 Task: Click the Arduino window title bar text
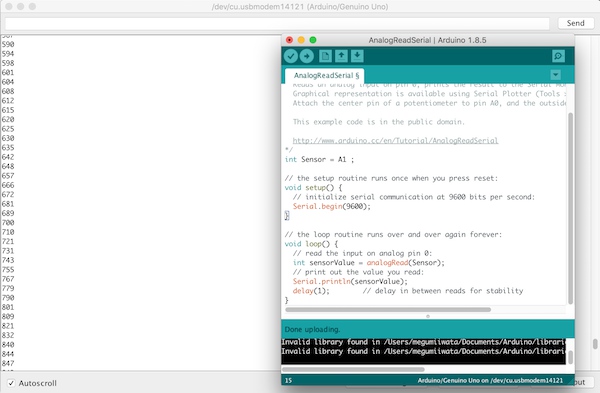(x=427, y=40)
